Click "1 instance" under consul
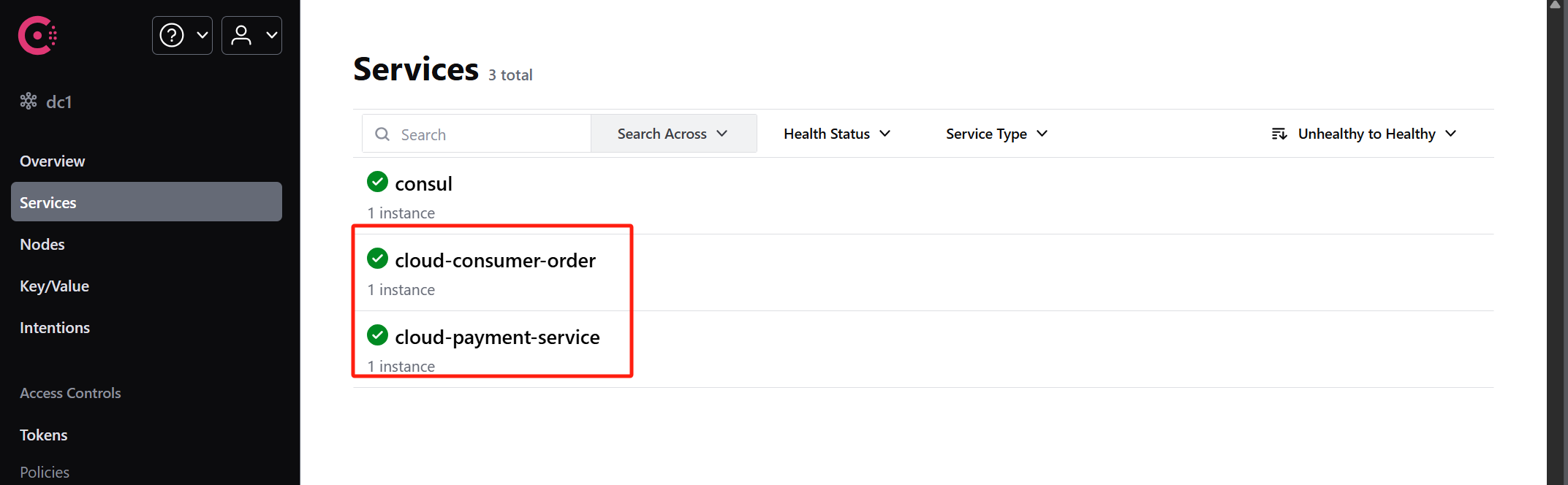Image resolution: width=1568 pixels, height=485 pixels. [401, 213]
